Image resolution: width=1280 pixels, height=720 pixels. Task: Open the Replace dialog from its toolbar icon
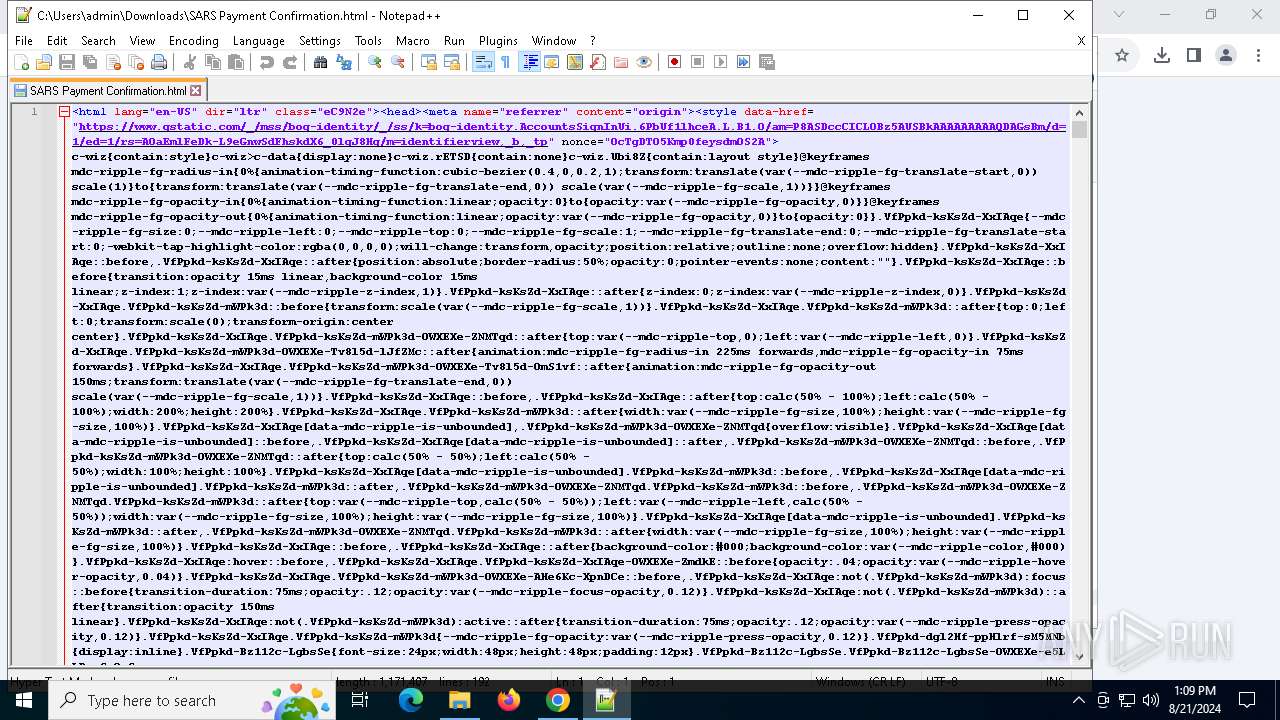tap(343, 62)
